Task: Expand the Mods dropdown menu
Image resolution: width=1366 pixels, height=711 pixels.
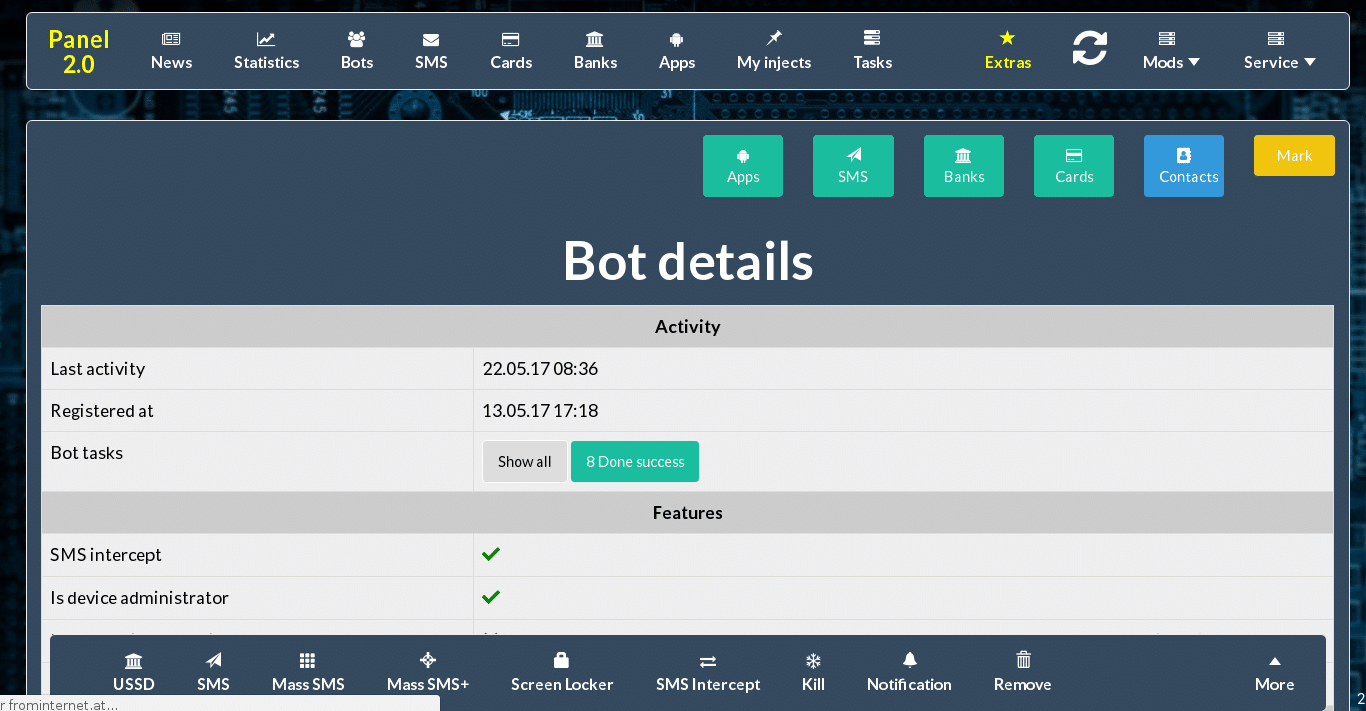Action: 1170,51
